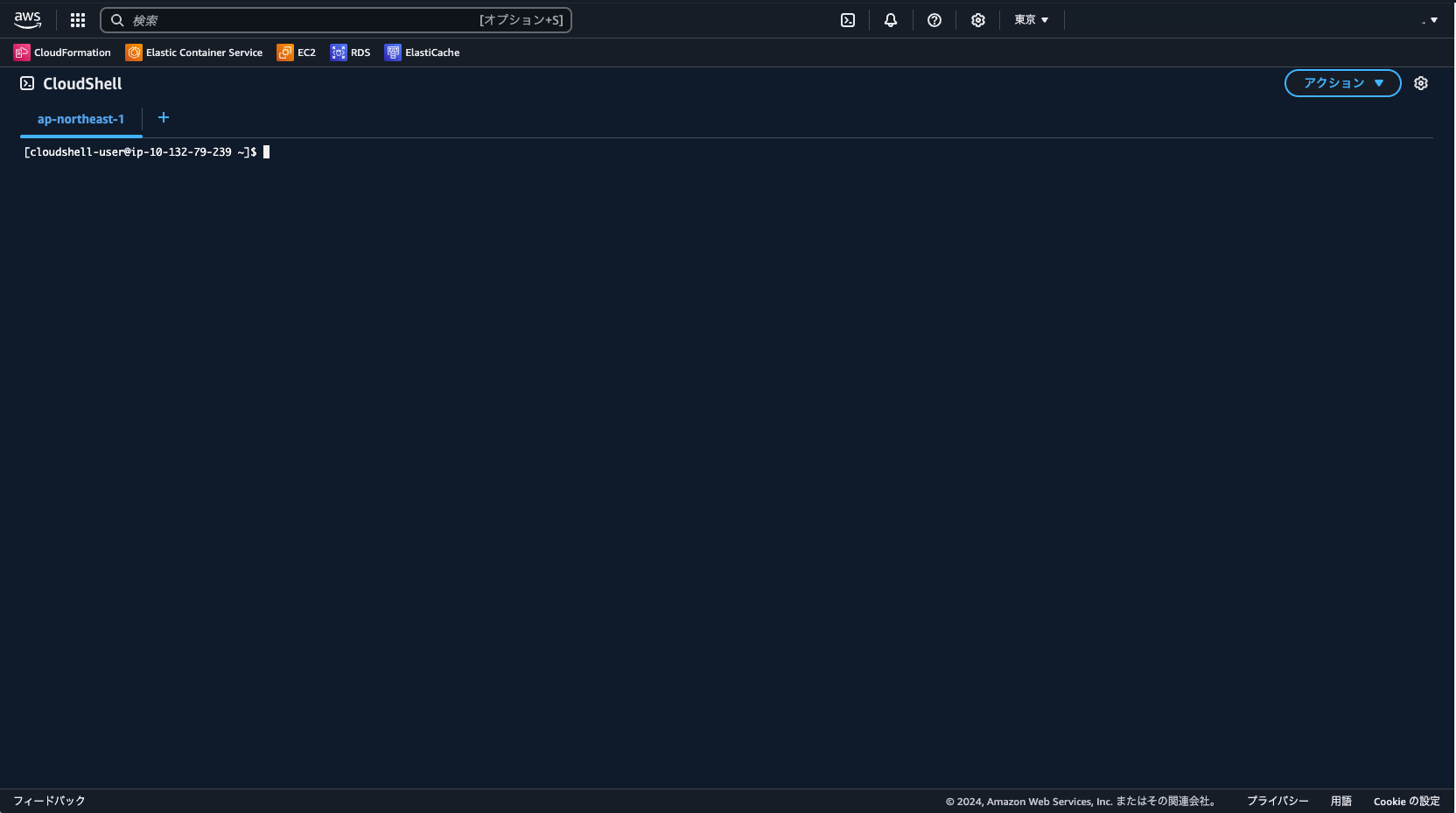
Task: Open CloudFormation favorite icon
Action: [x=22, y=53]
